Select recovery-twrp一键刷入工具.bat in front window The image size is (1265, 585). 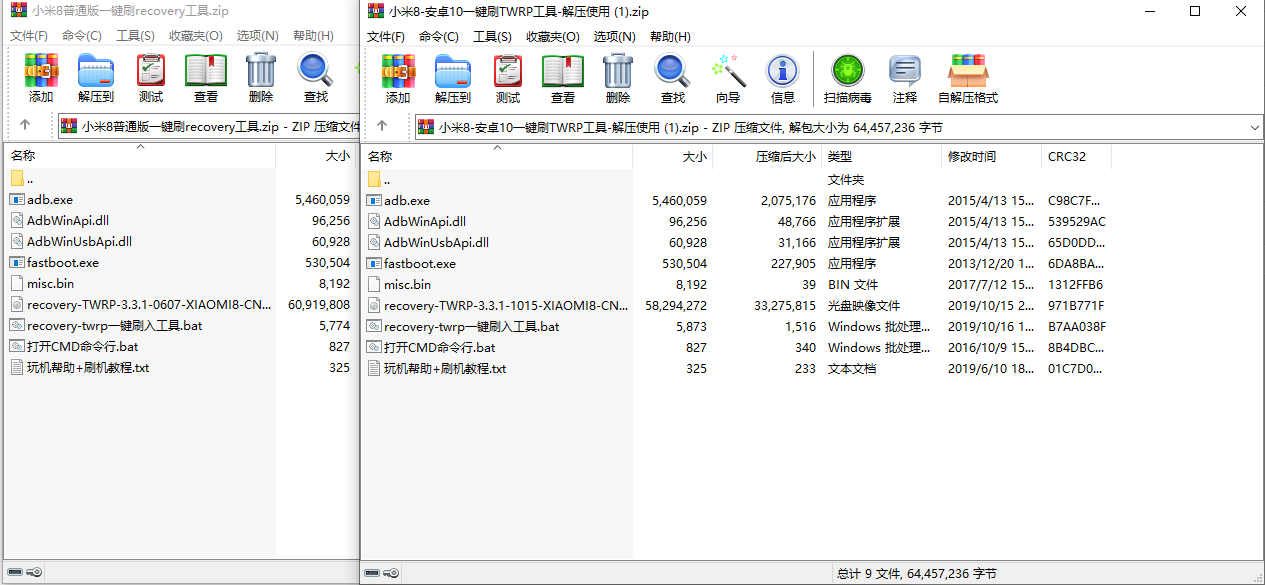[471, 327]
